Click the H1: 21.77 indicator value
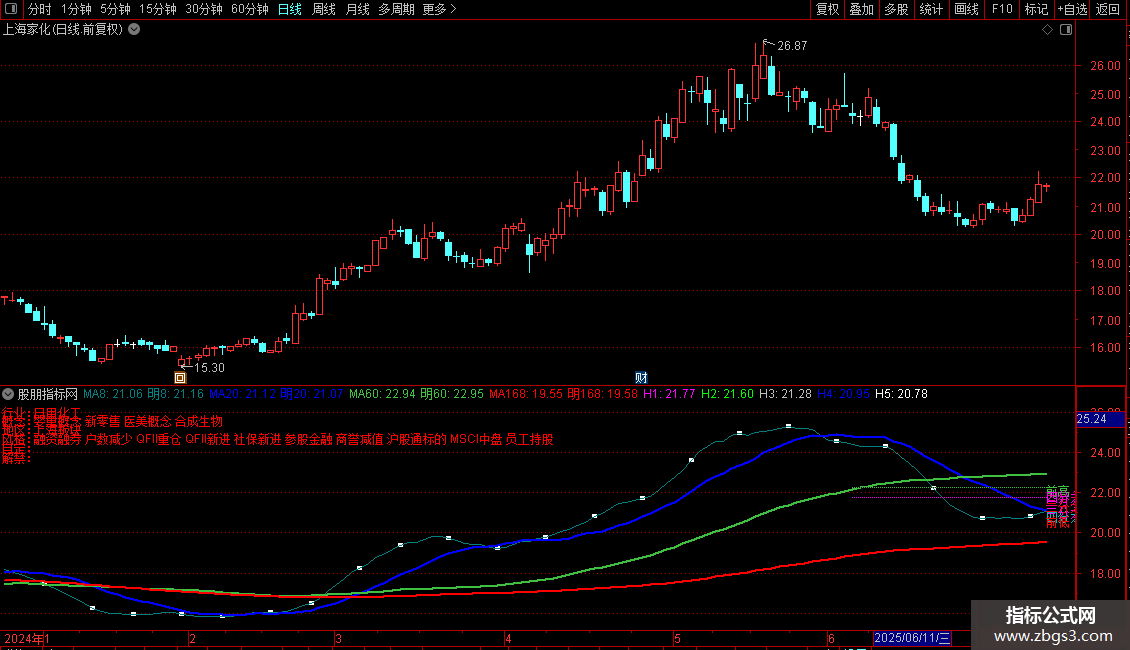The height and width of the screenshot is (650, 1130). pos(669,394)
